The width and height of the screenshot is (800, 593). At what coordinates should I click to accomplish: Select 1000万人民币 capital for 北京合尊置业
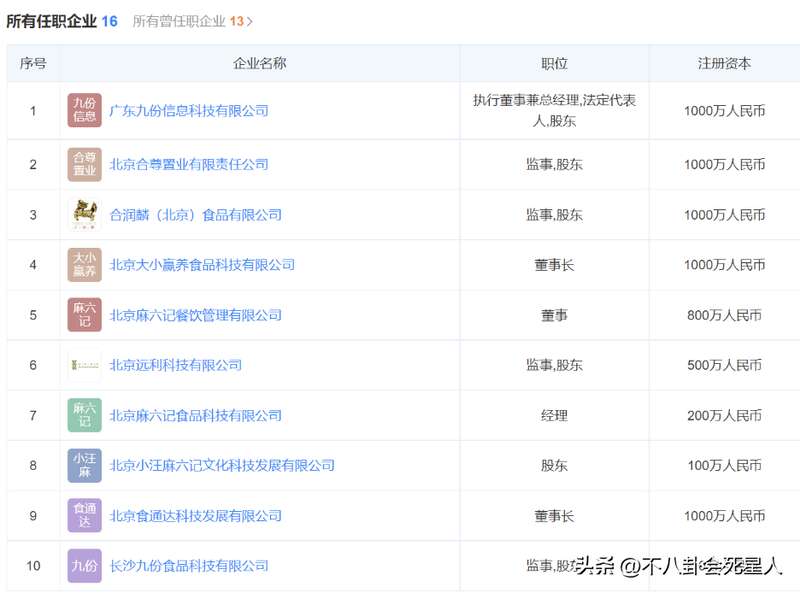(724, 164)
